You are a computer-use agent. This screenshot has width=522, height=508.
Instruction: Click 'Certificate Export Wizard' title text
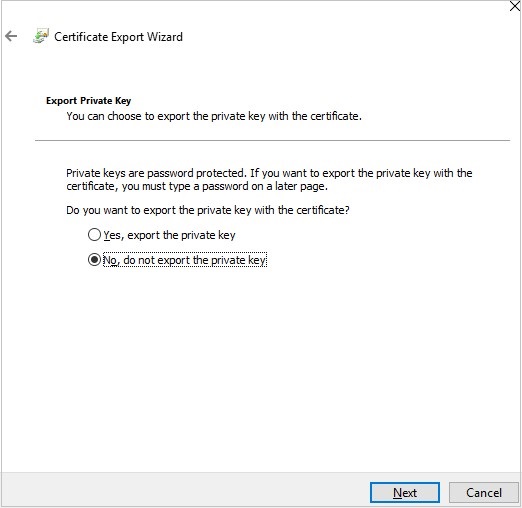[118, 37]
